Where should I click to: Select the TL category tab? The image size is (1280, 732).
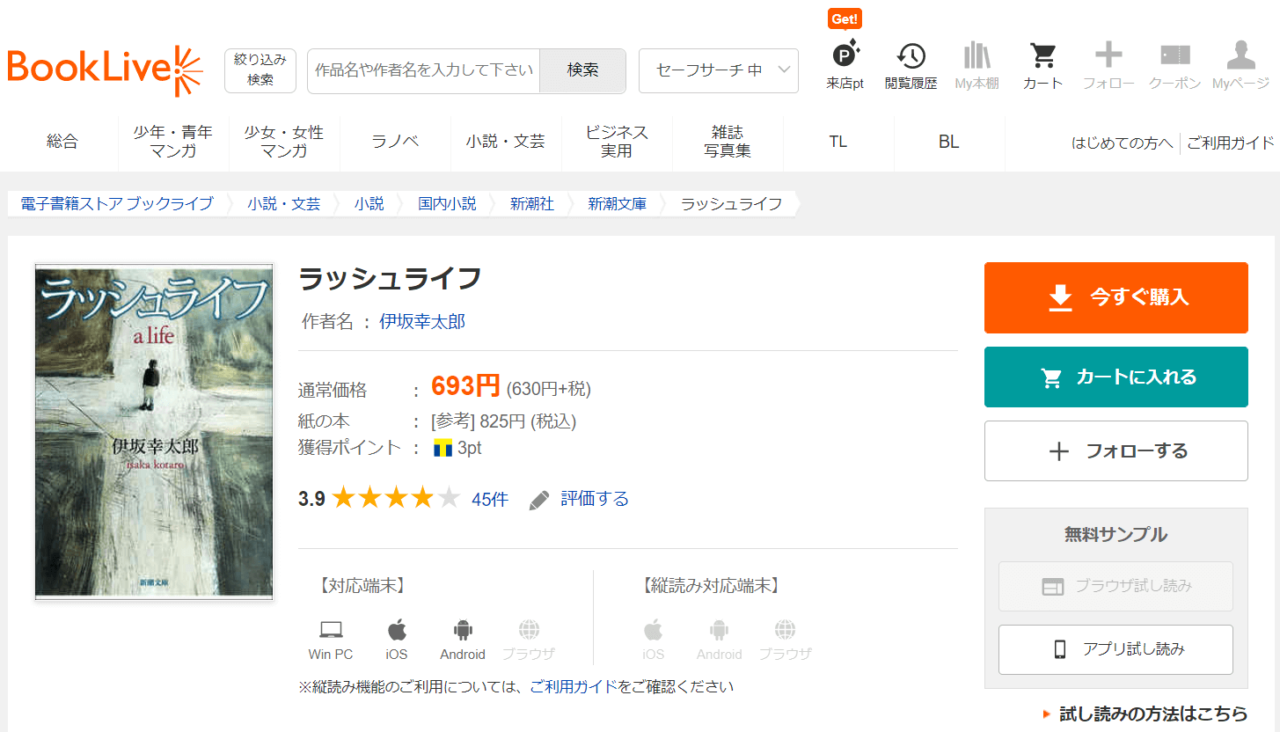coord(838,142)
